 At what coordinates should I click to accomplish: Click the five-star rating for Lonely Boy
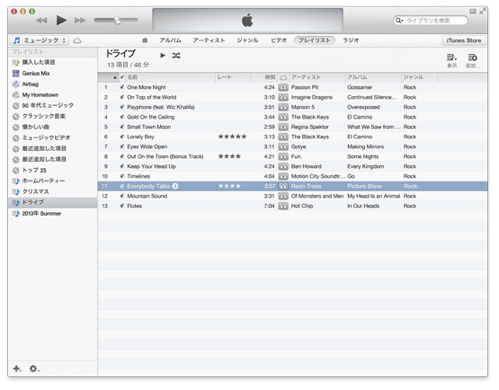coord(232,137)
